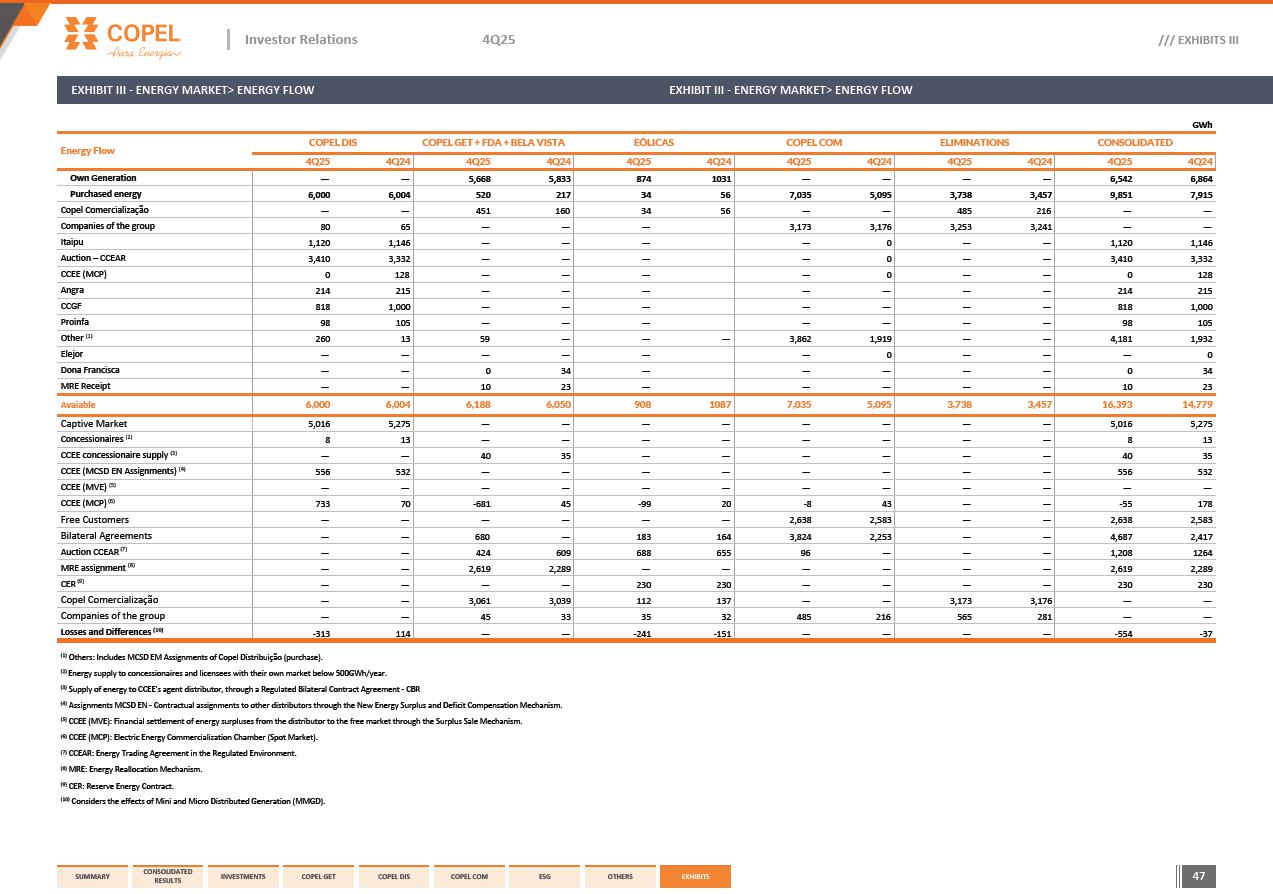Jump to the COPEL COM bottom tab
The image size is (1273, 894).
(469, 877)
